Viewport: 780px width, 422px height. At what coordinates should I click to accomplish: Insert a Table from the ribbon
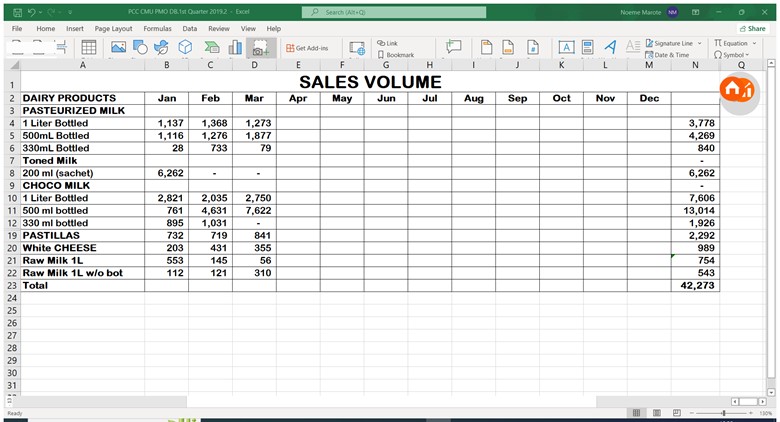(x=89, y=48)
